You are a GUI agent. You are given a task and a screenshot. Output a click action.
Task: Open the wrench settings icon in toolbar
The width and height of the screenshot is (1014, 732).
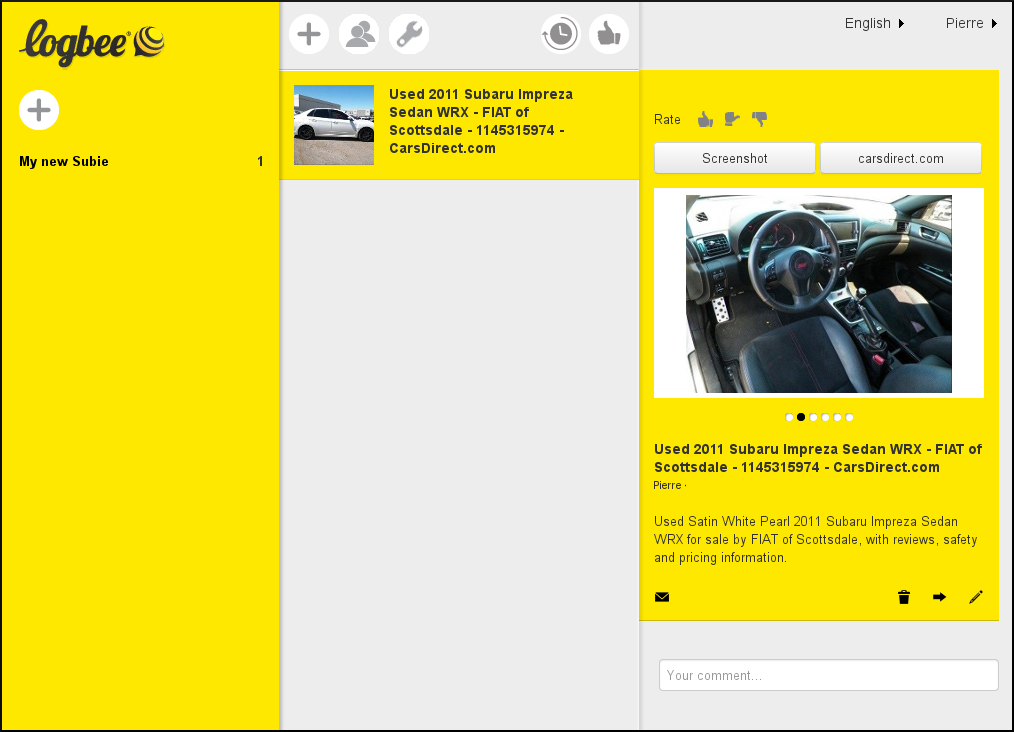[x=409, y=33]
